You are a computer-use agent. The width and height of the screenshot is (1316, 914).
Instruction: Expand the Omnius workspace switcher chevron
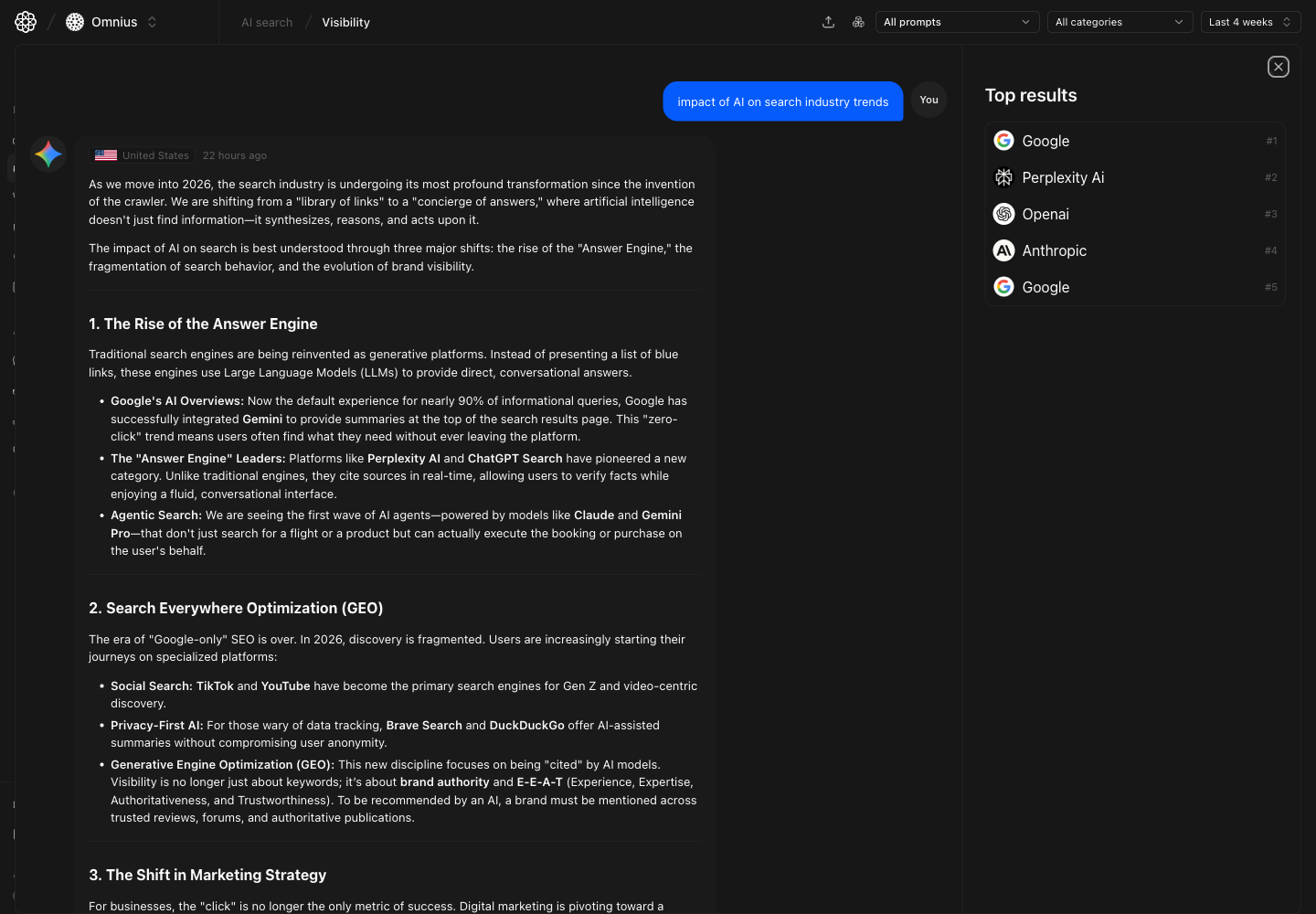pos(152,21)
